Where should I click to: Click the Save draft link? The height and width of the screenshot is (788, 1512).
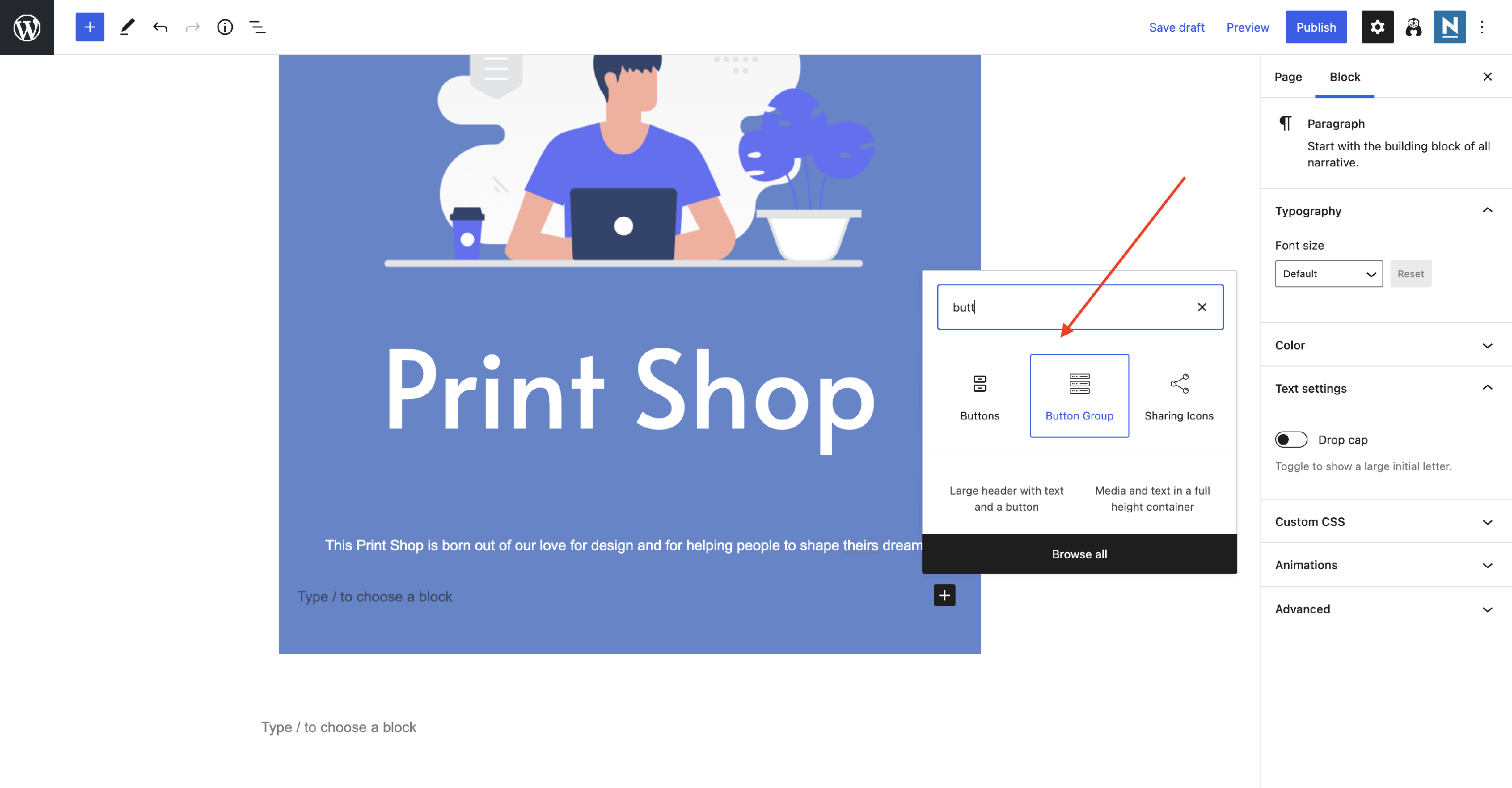click(1176, 27)
